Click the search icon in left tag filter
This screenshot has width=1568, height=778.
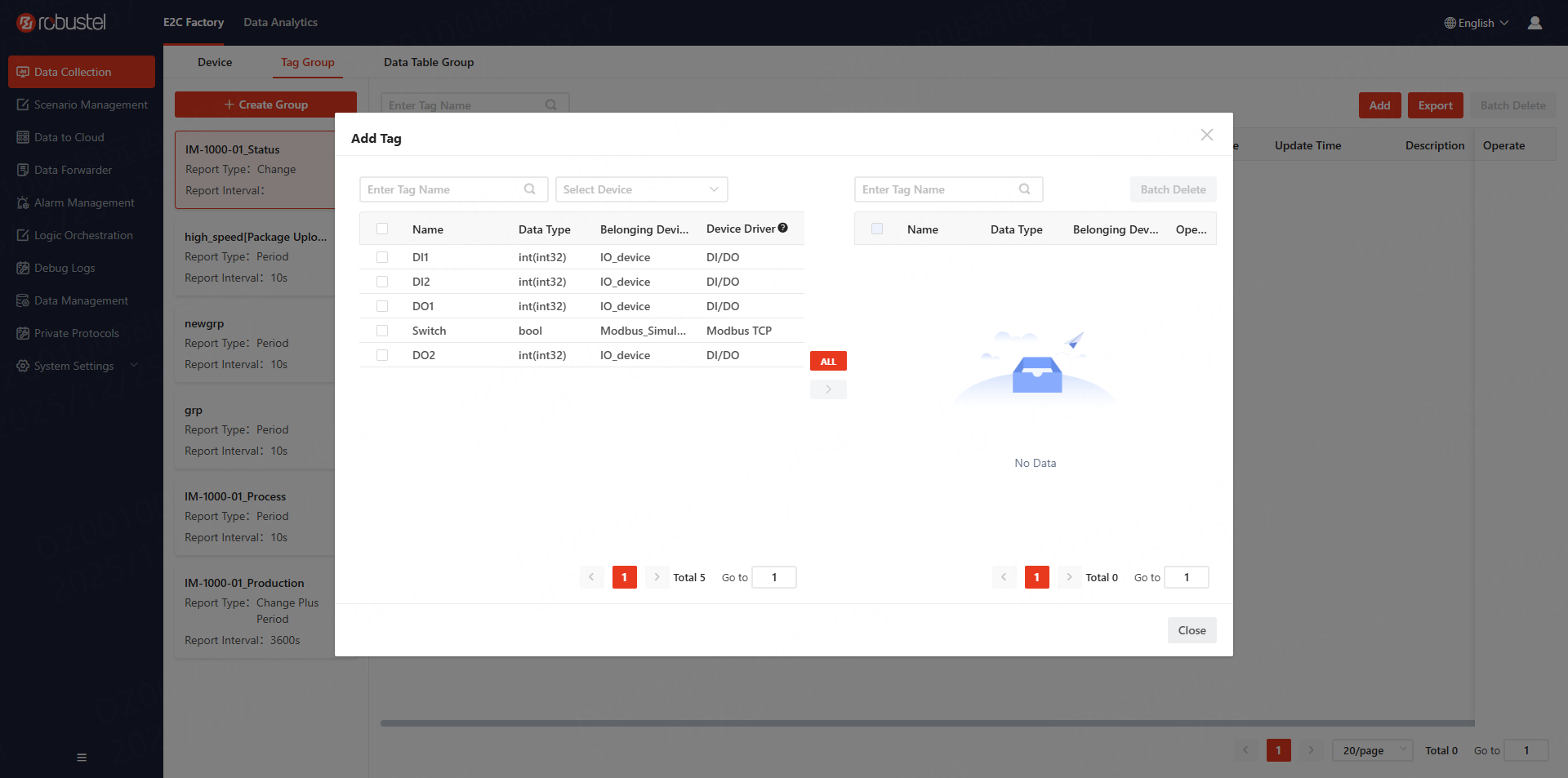(x=530, y=189)
